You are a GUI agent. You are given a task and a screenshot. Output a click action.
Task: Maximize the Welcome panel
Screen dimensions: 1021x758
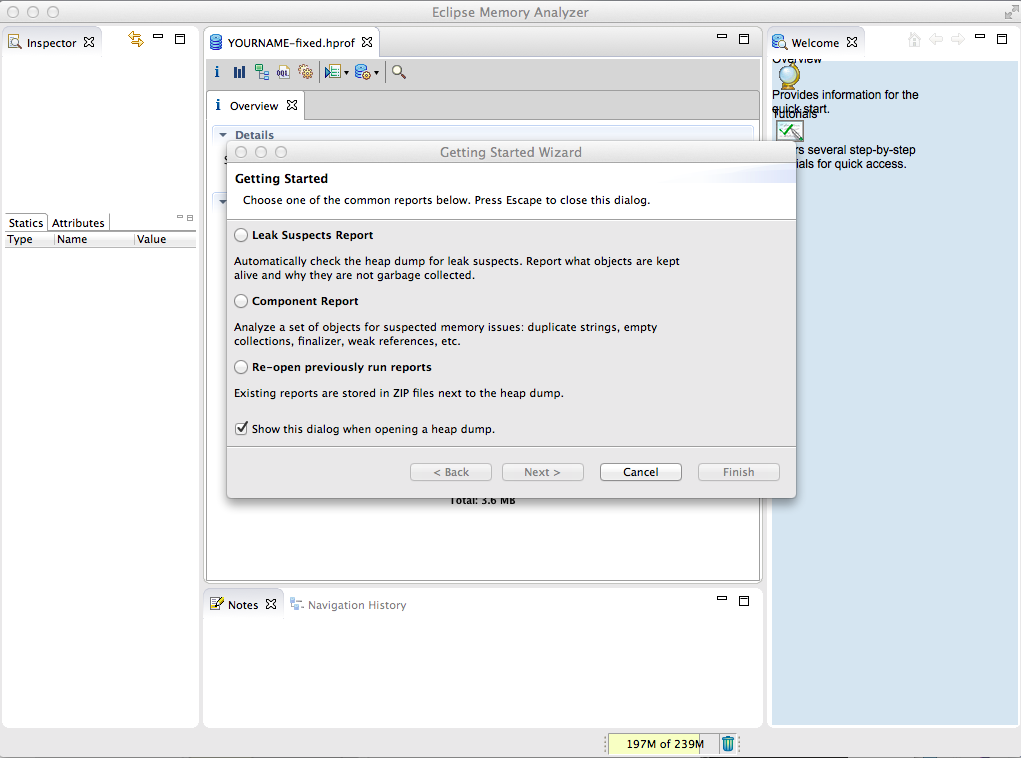point(1002,39)
